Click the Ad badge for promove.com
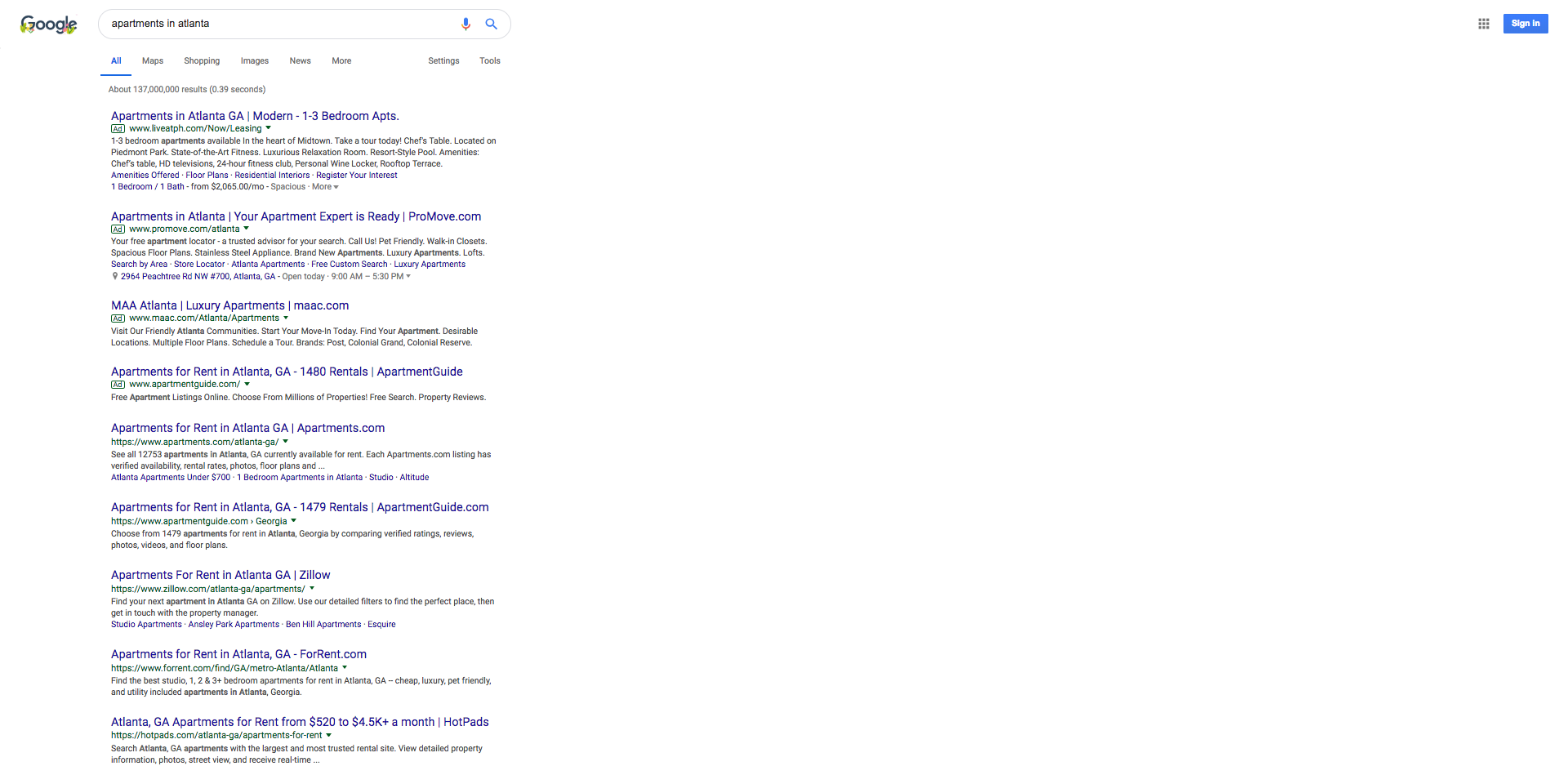This screenshot has height=775, width=1568. tap(118, 229)
